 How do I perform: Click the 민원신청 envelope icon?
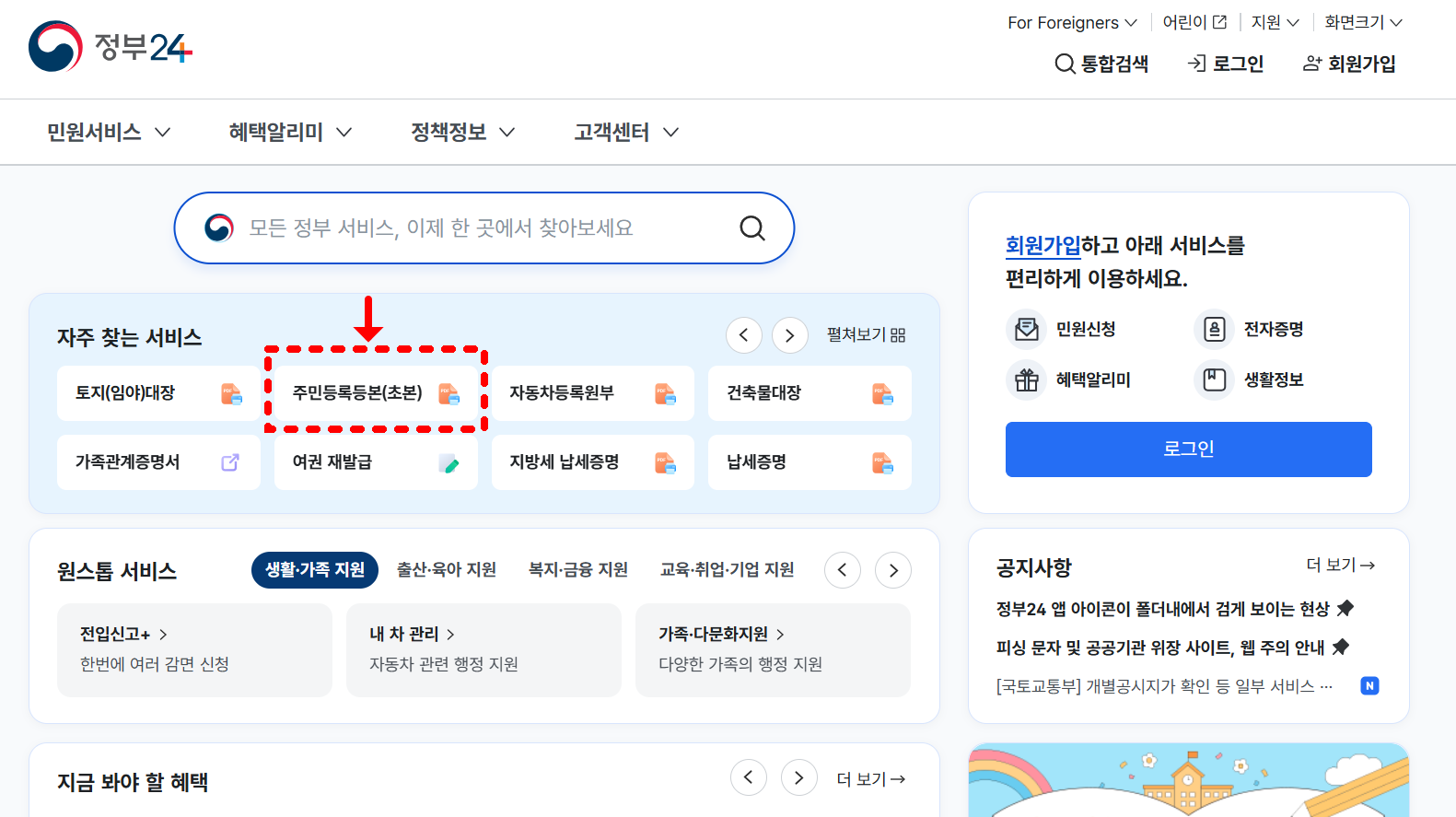click(x=1027, y=329)
